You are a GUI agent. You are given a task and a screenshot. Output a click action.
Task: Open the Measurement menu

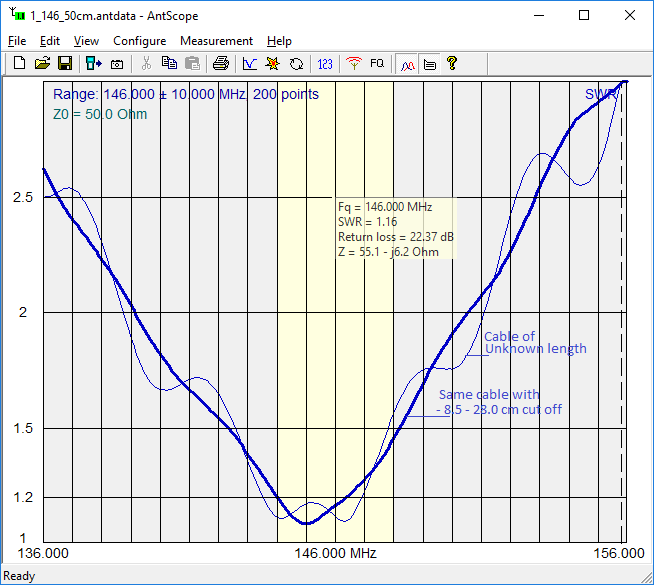point(216,41)
